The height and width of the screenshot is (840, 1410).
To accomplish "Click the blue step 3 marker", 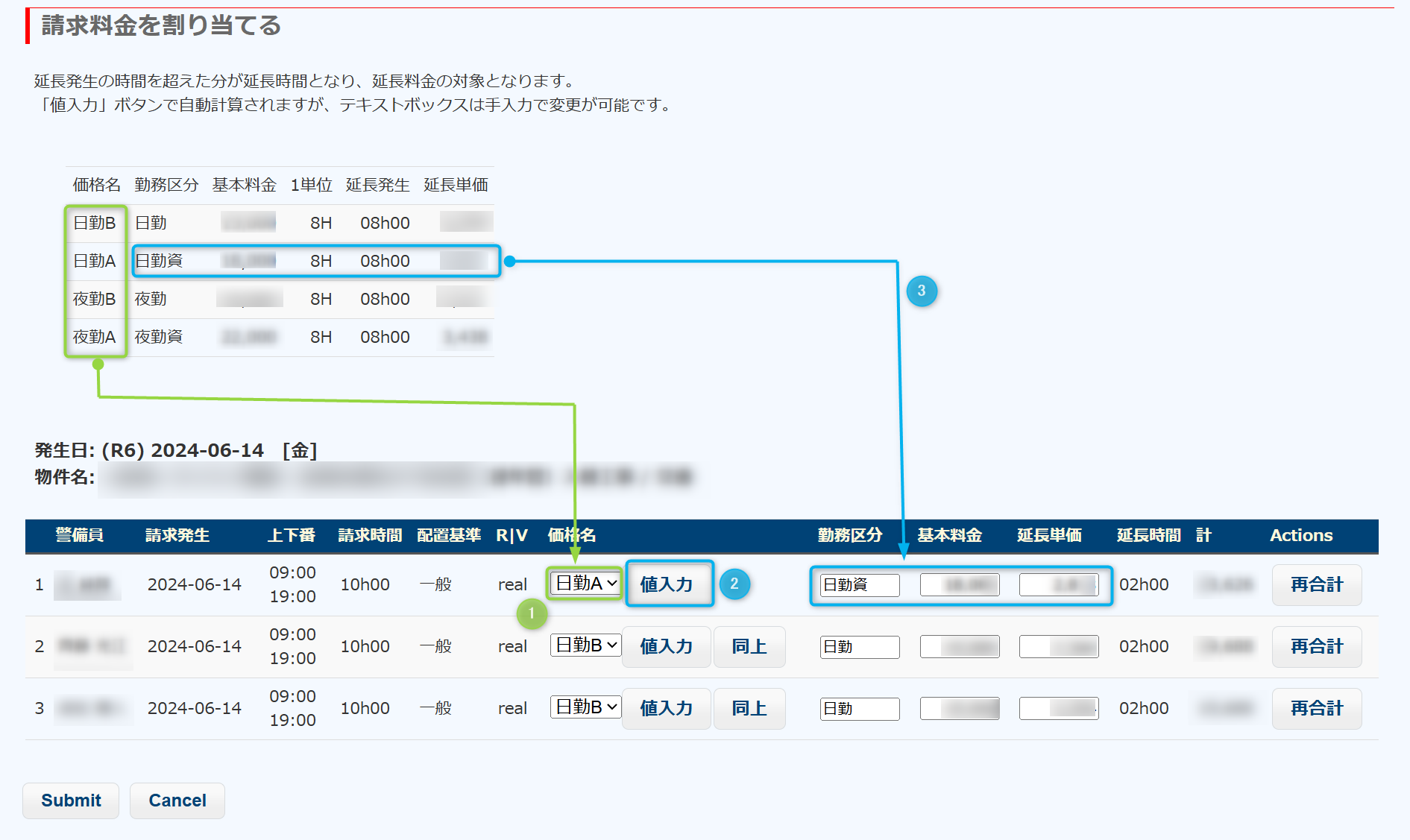I will [x=922, y=291].
